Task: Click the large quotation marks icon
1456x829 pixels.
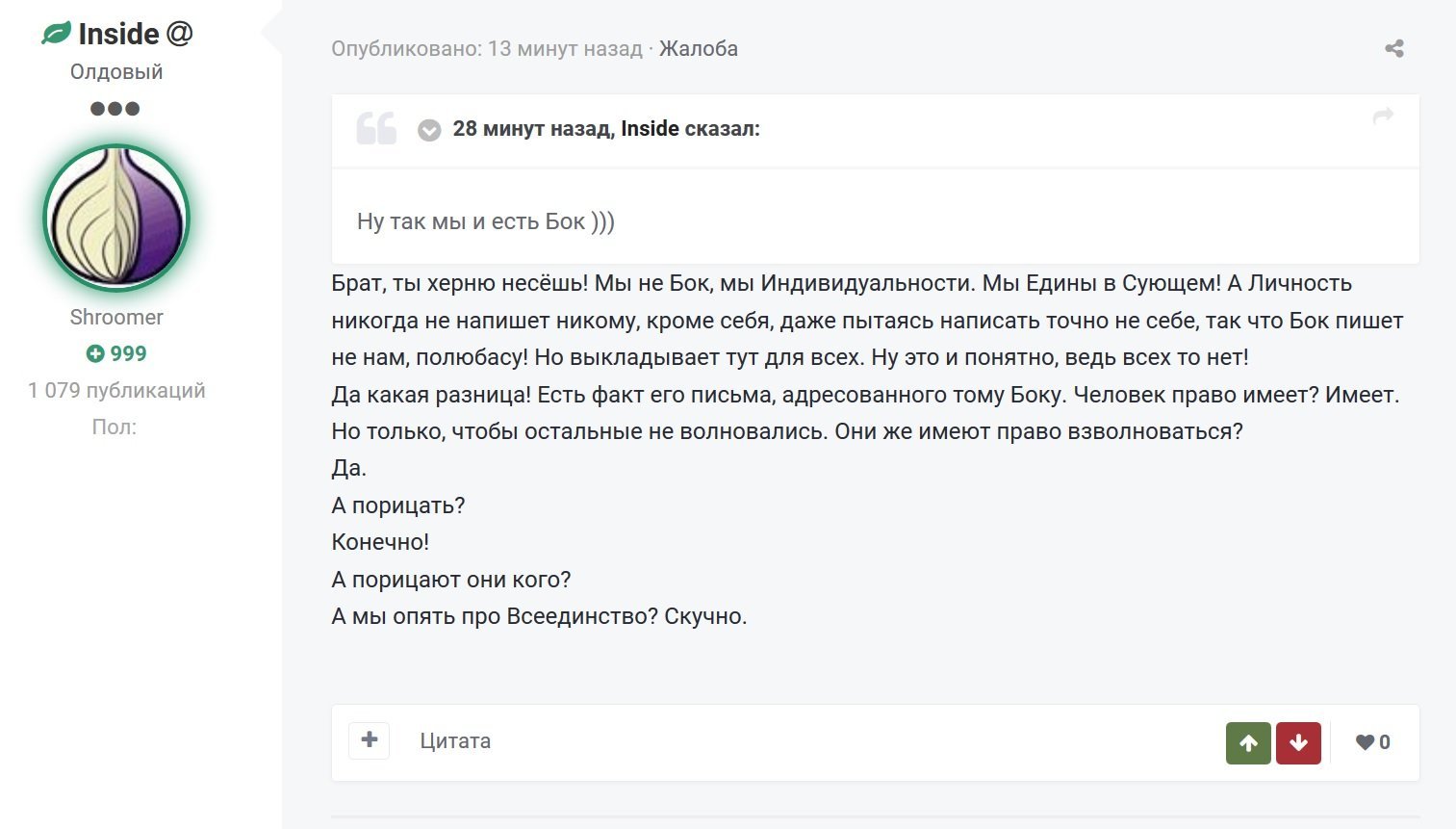Action: [376, 127]
